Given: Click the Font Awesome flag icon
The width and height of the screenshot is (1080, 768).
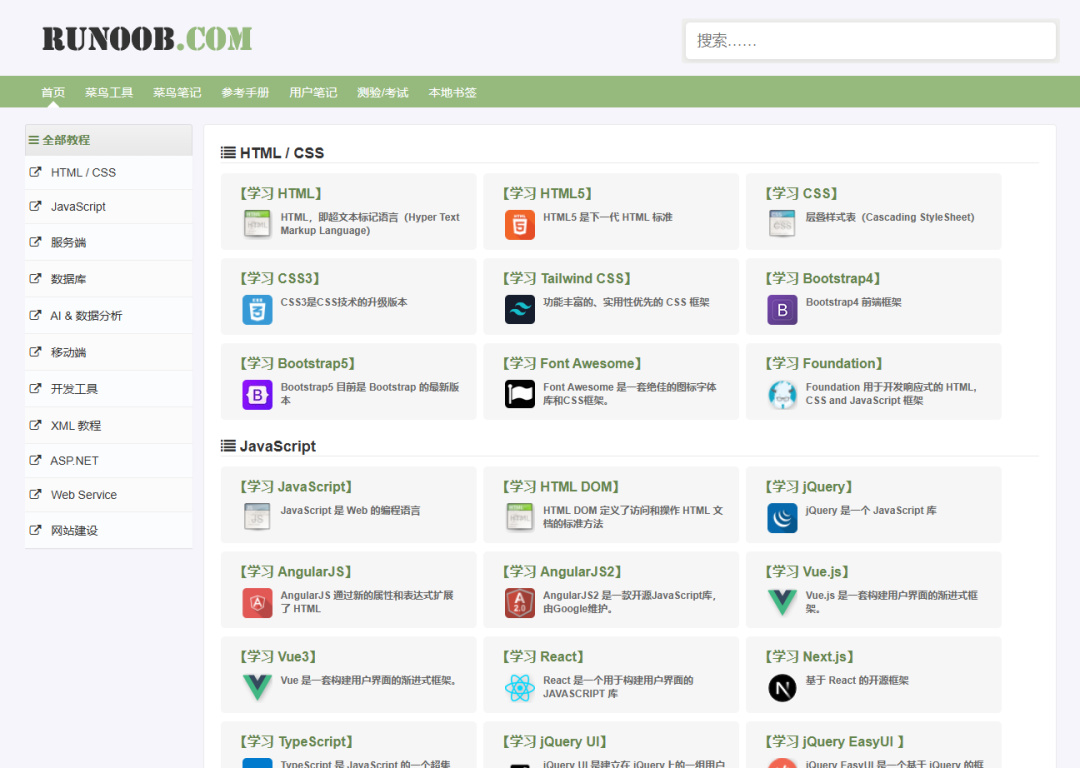Looking at the screenshot, I should point(519,395).
